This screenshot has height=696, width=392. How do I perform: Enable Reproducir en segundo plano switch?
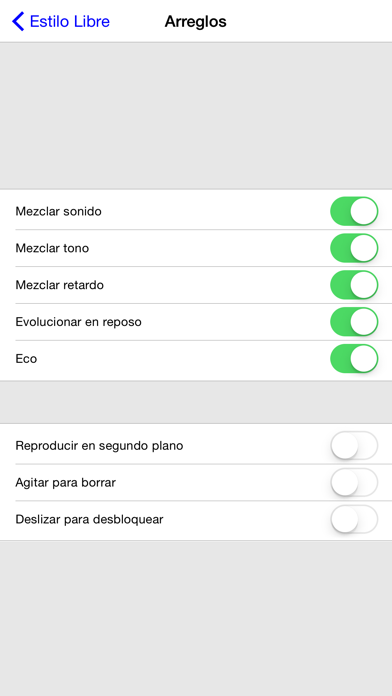(354, 445)
